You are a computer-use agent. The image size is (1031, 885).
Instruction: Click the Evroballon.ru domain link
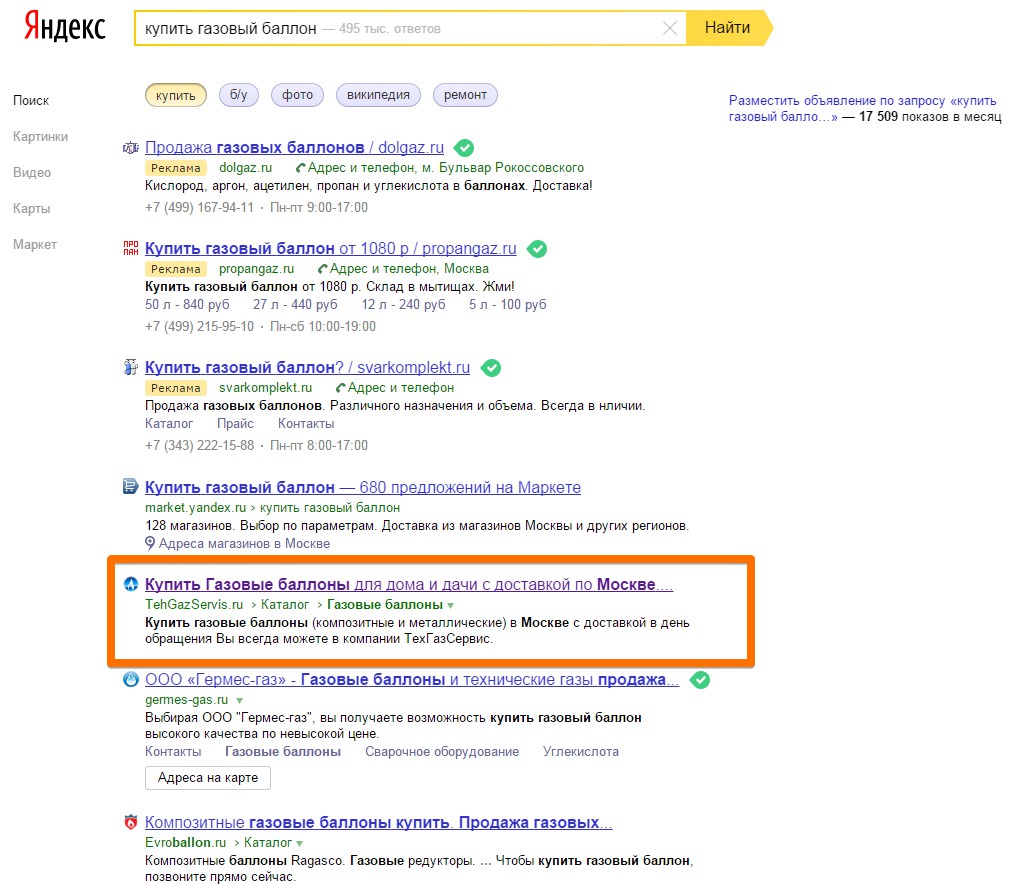185,842
